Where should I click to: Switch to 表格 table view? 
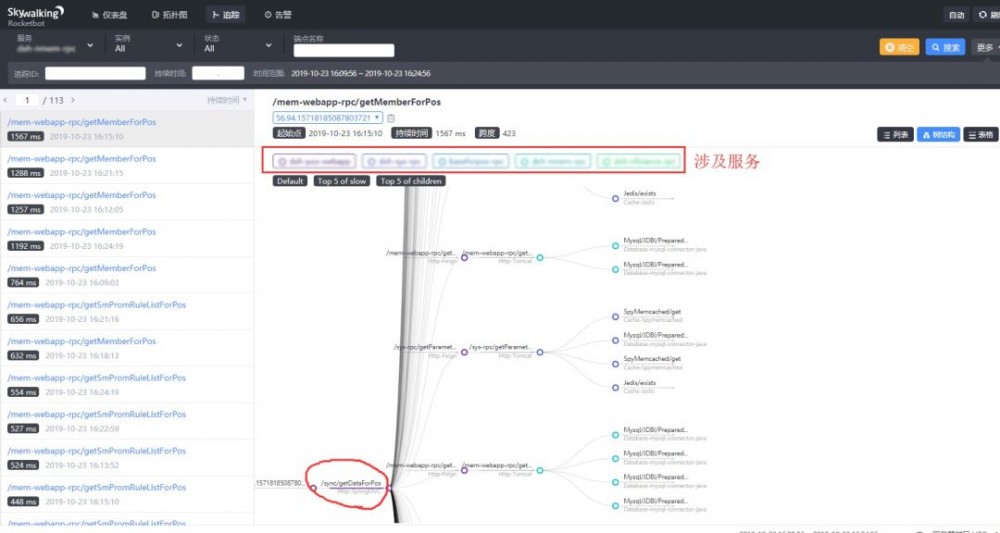click(x=981, y=135)
